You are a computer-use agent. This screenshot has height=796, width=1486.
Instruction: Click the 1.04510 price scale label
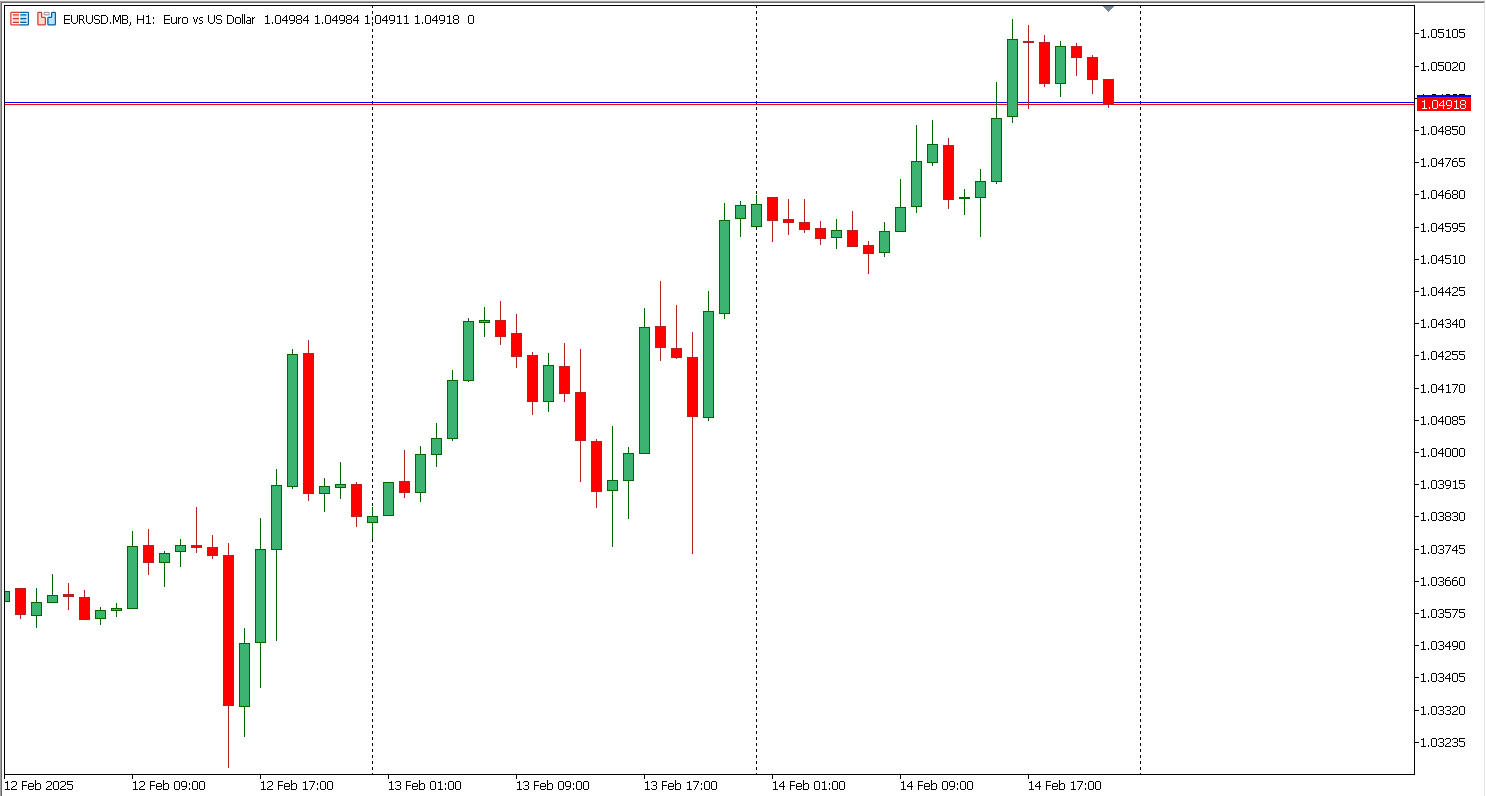[1442, 260]
